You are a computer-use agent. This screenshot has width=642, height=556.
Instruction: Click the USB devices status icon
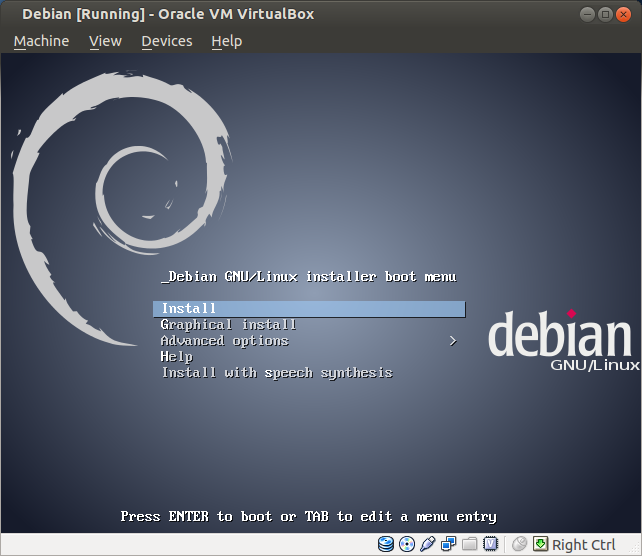(x=428, y=544)
